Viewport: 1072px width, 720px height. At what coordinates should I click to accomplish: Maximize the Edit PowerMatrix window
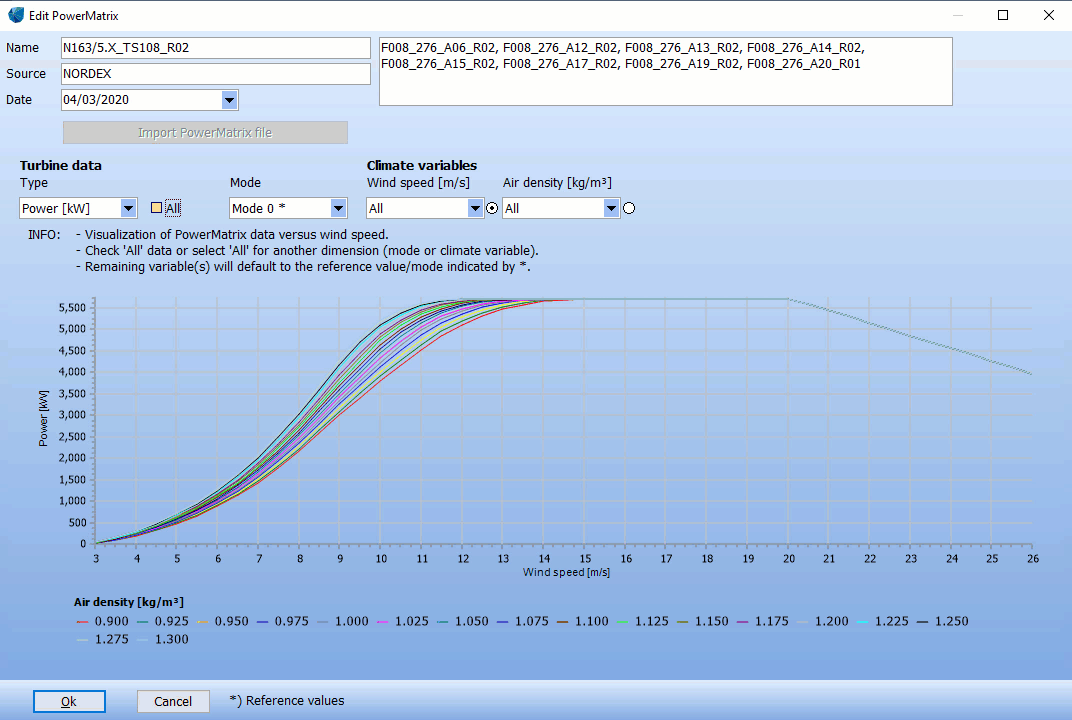click(1003, 15)
